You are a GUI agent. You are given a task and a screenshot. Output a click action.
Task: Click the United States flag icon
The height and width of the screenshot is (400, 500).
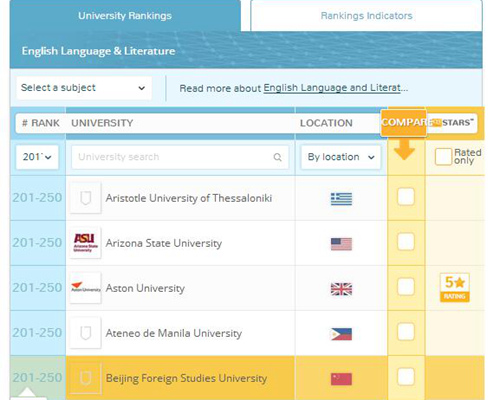point(341,244)
